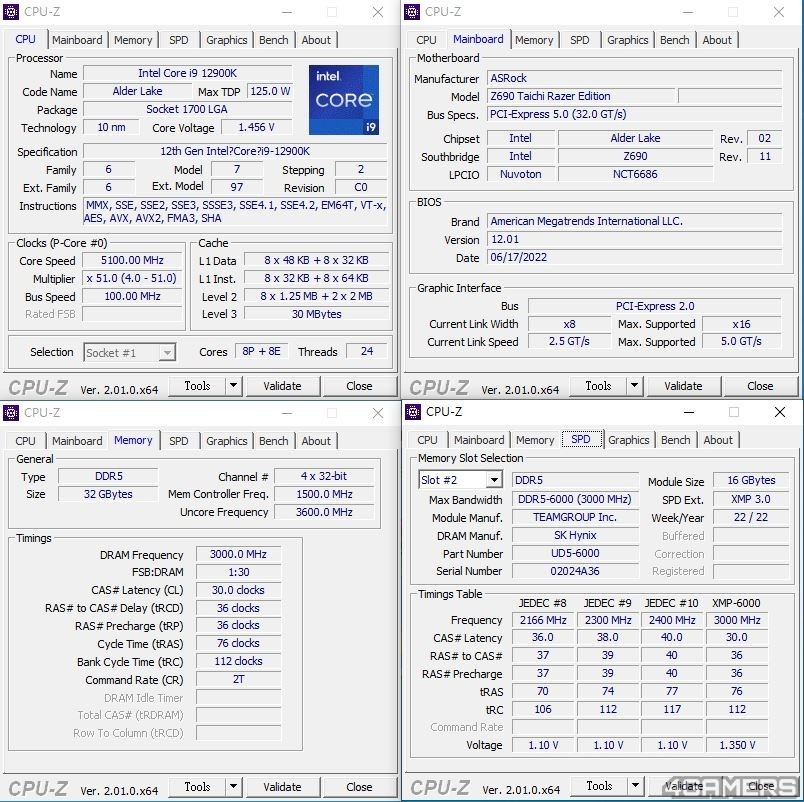Click the CPU-Z title bar icon in the Motherboard window
Image resolution: width=804 pixels, height=802 pixels.
click(412, 12)
